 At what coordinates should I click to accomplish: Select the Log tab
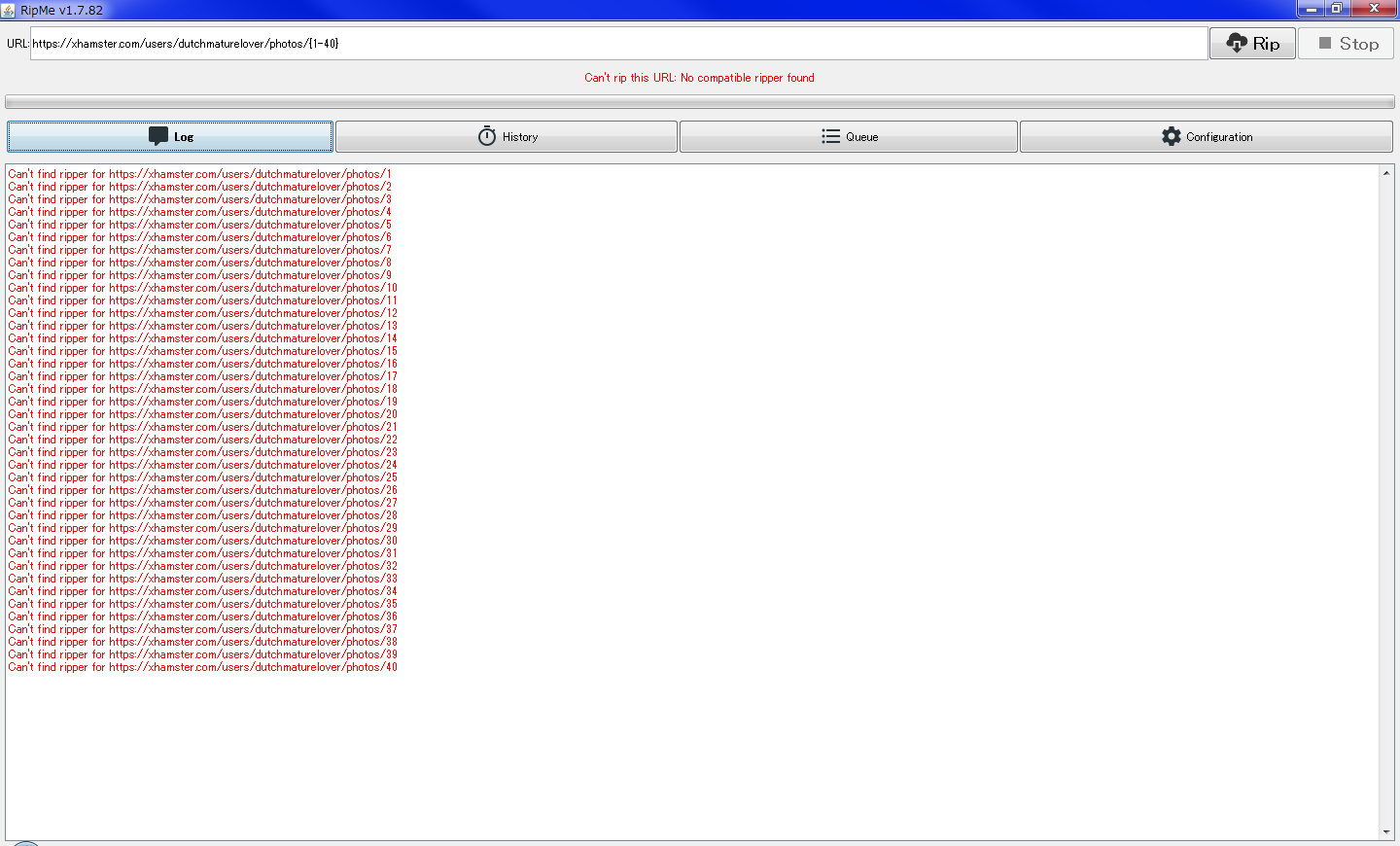170,136
